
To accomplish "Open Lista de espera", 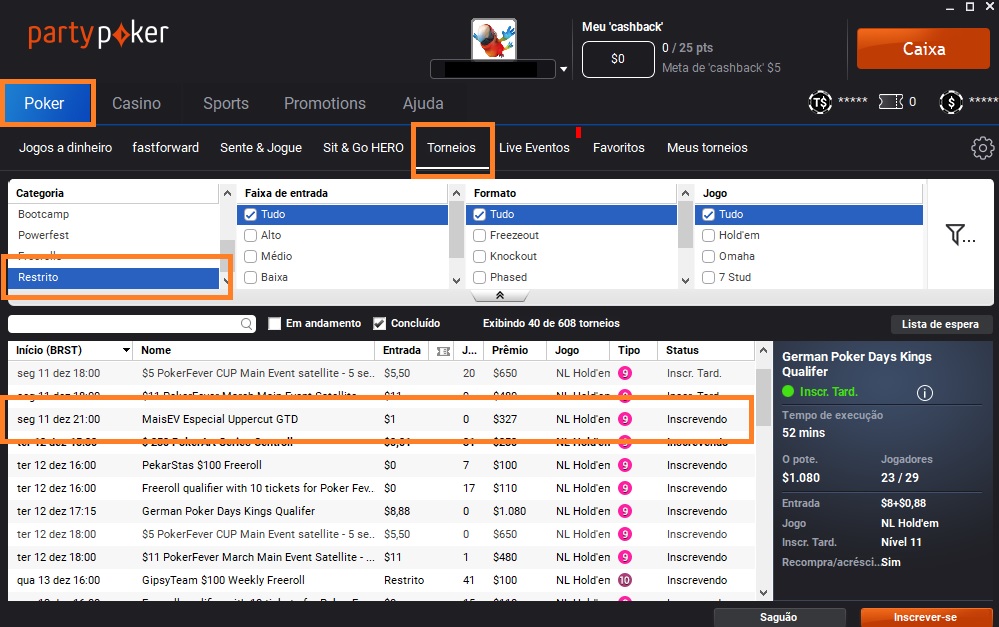I will (x=940, y=324).
